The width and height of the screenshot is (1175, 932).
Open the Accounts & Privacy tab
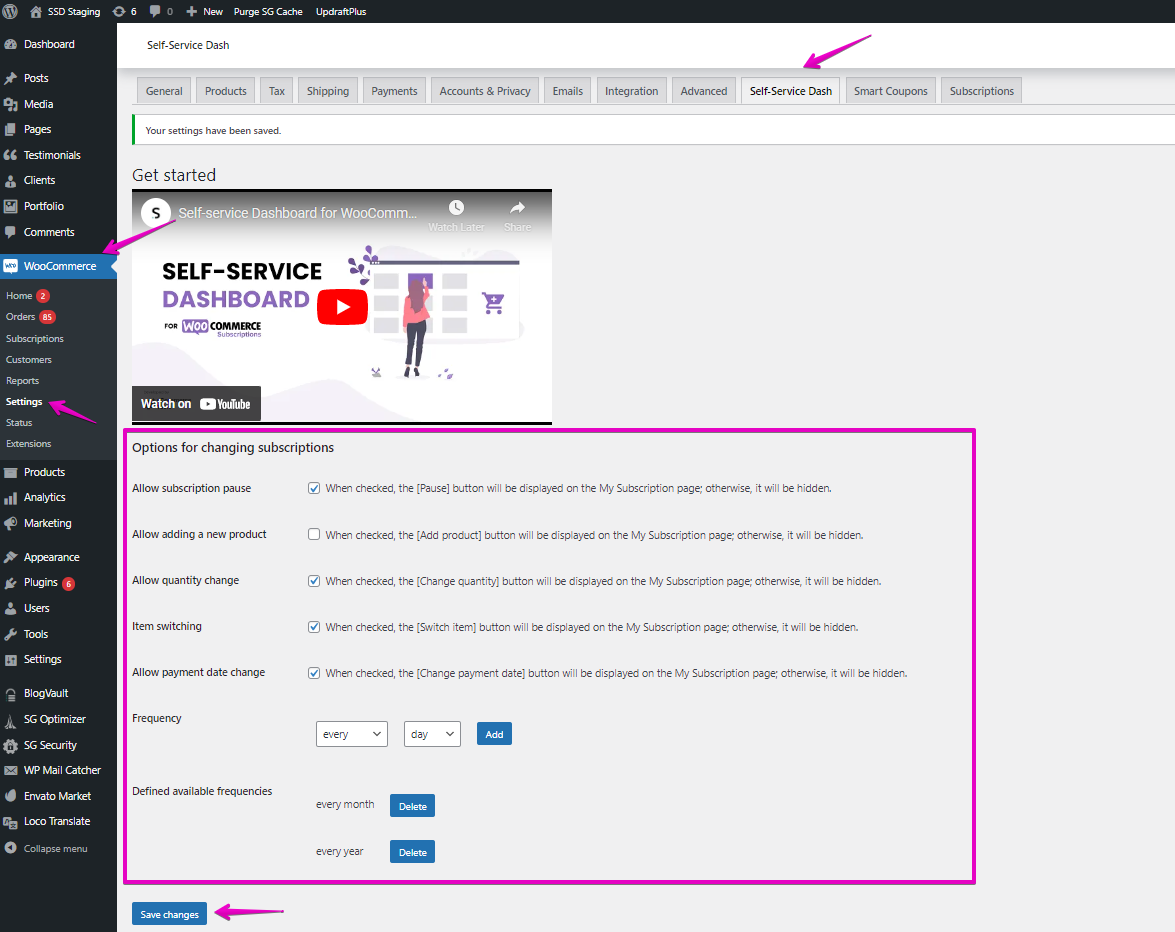tap(485, 91)
